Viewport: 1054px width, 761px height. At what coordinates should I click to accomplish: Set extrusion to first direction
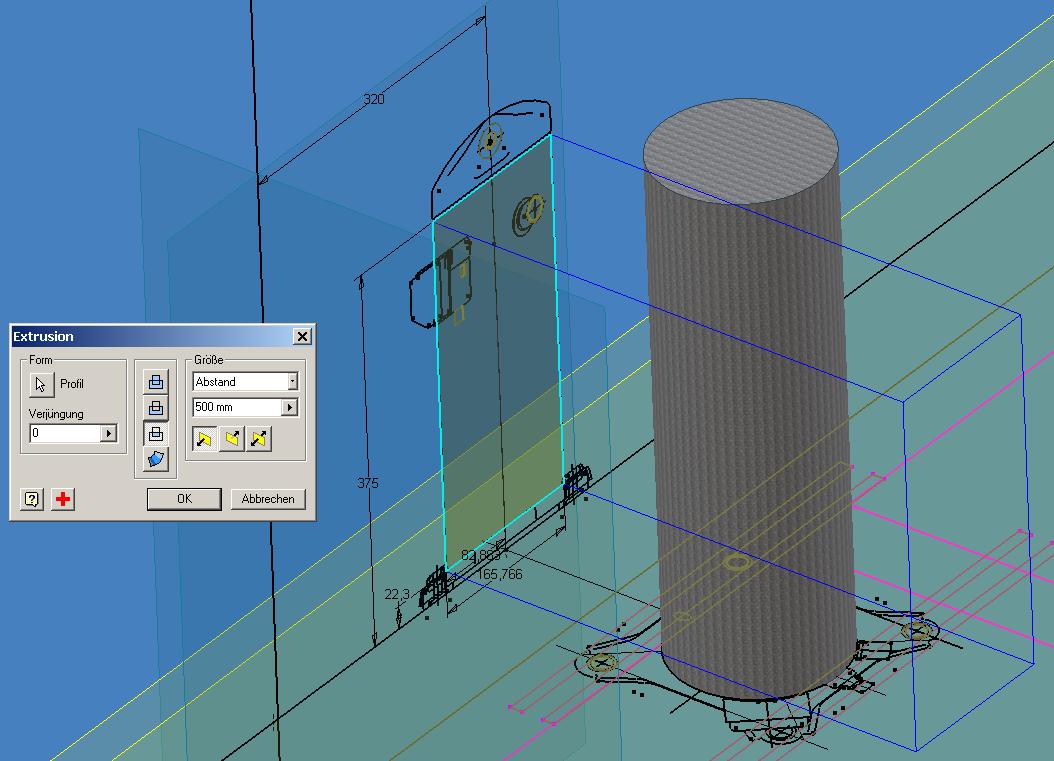(x=205, y=438)
